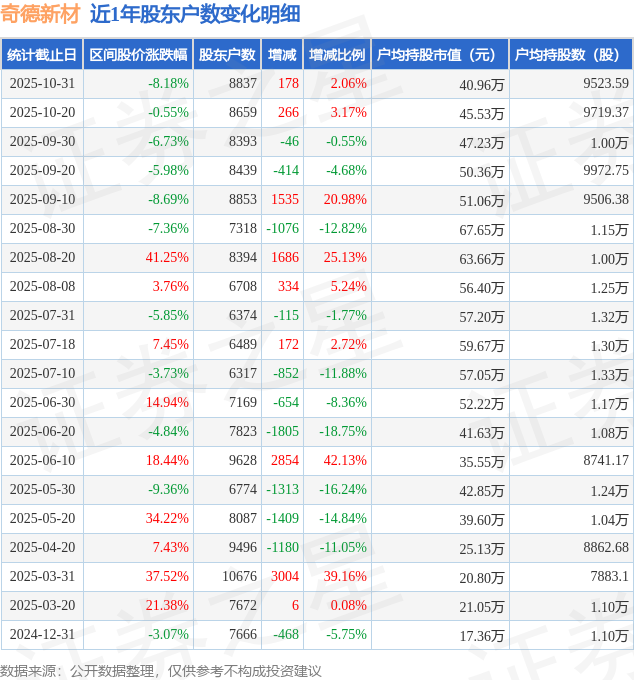The image size is (634, 680).
Task: Click the 户均持股数（股） column header
Action: (x=571, y=55)
